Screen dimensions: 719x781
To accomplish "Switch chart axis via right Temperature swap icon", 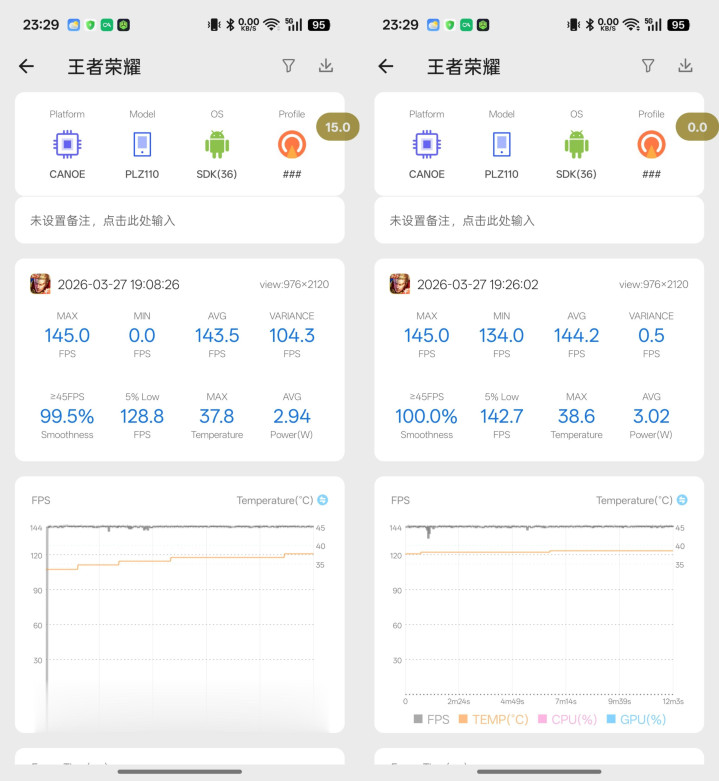I will 682,500.
